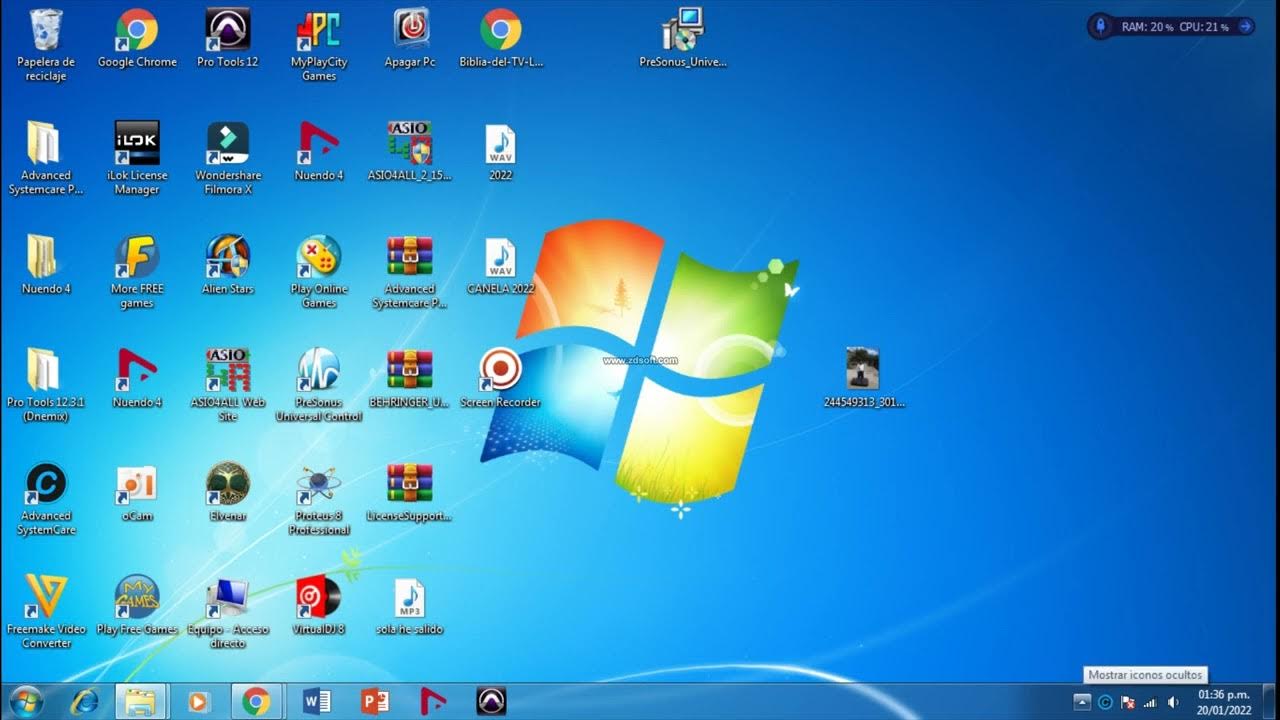This screenshot has height=720, width=1280.
Task: Select the More FREE games shortcut
Action: [137, 272]
